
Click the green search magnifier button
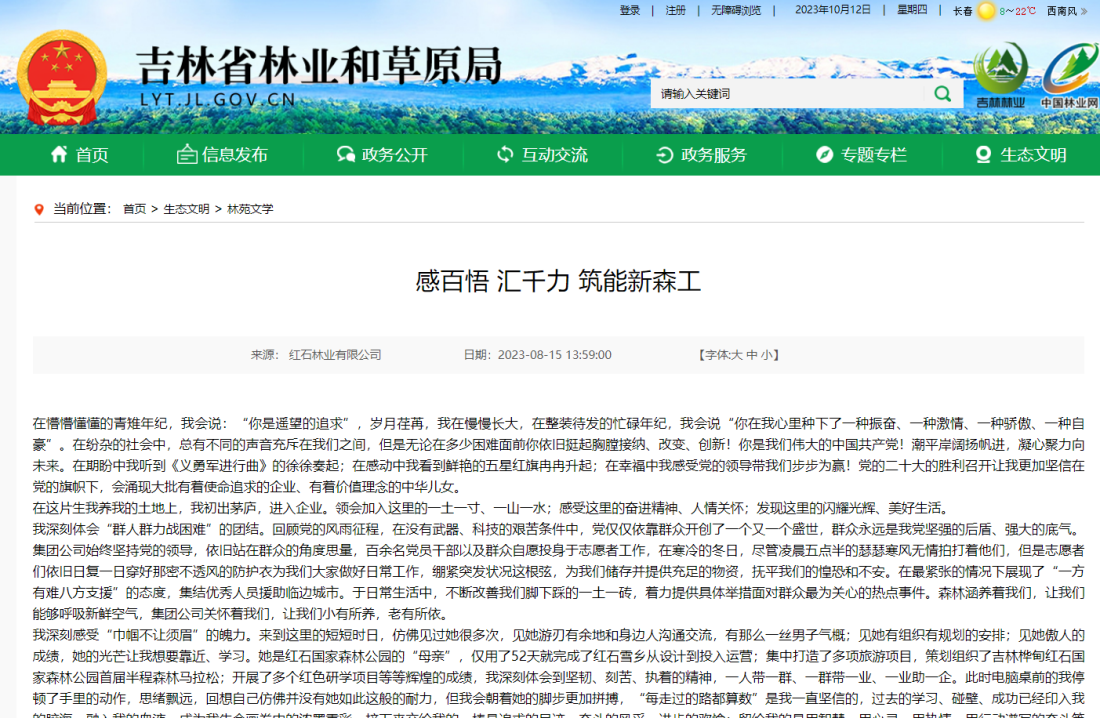coord(941,92)
